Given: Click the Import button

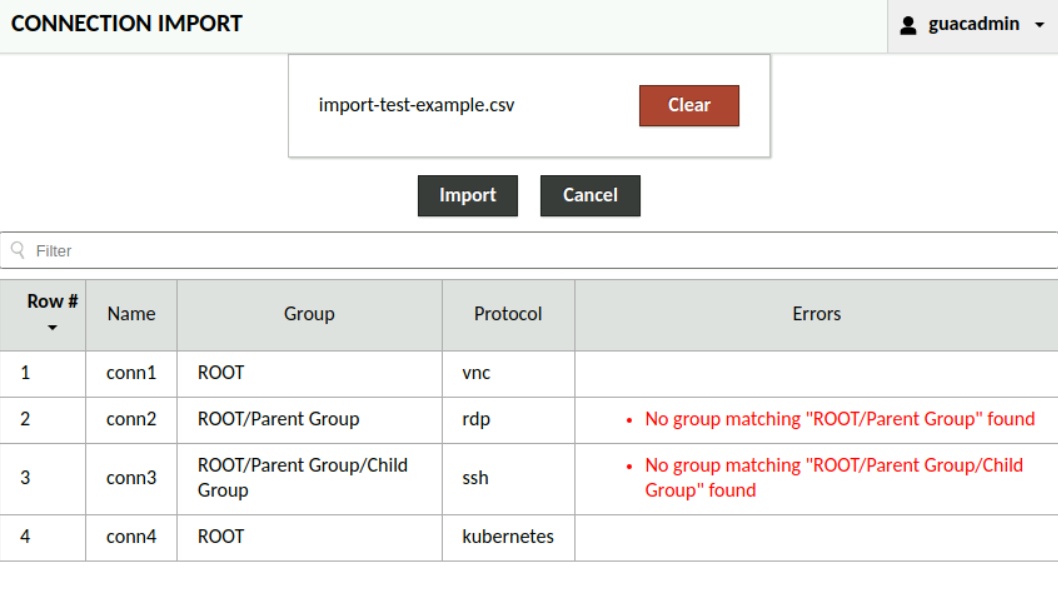Looking at the screenshot, I should coord(467,196).
